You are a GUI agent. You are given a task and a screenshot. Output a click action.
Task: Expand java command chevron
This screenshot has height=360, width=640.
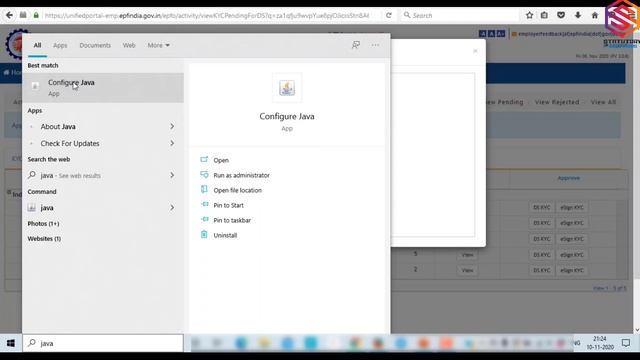coord(172,208)
